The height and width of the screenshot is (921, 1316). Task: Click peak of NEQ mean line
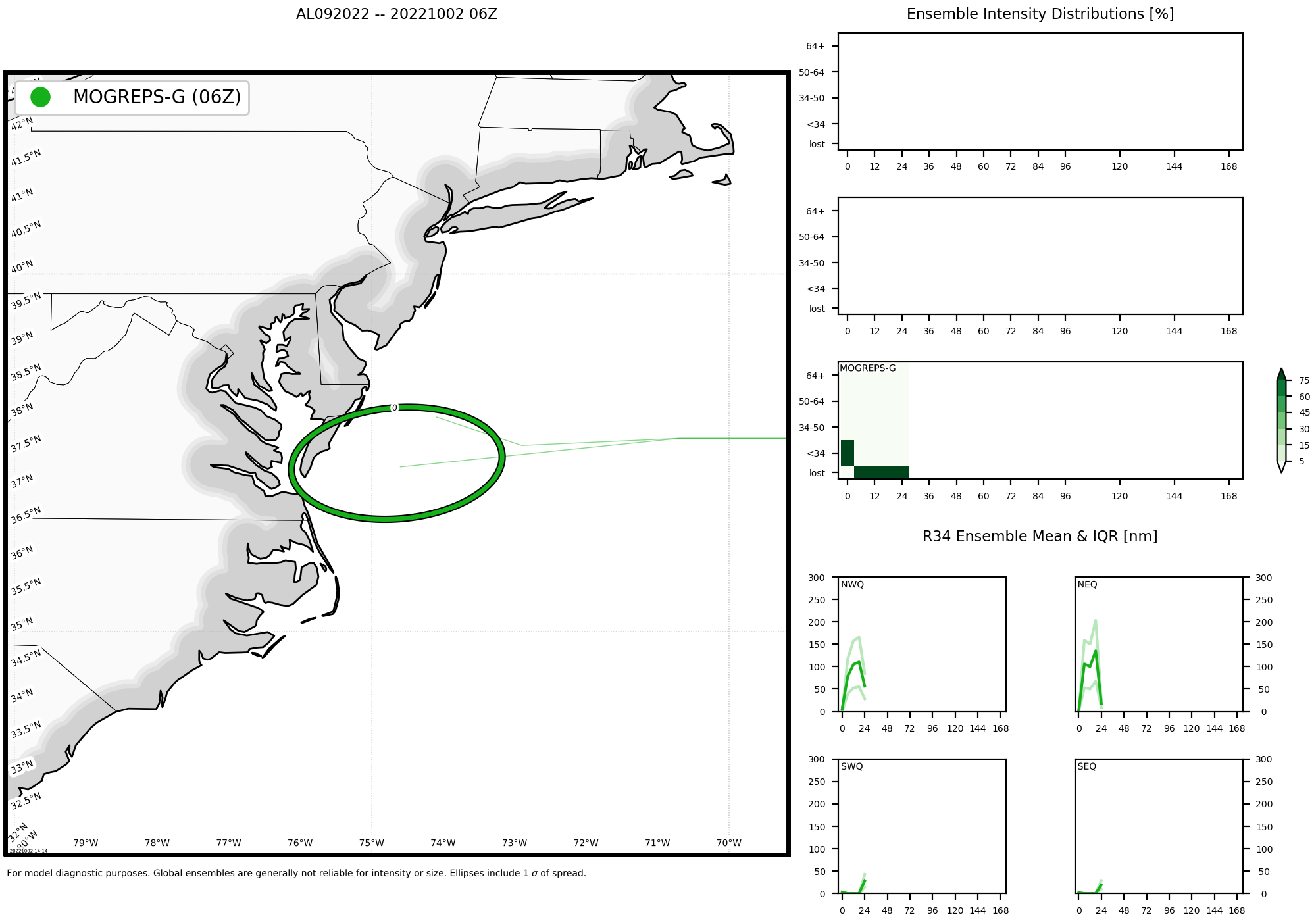1096,651
